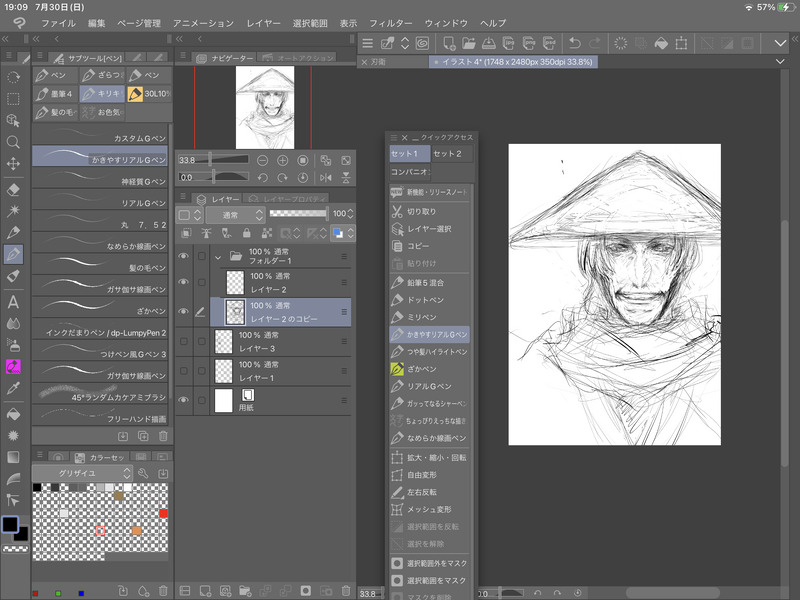
Task: Click the red swatch in color set
Action: [x=163, y=513]
